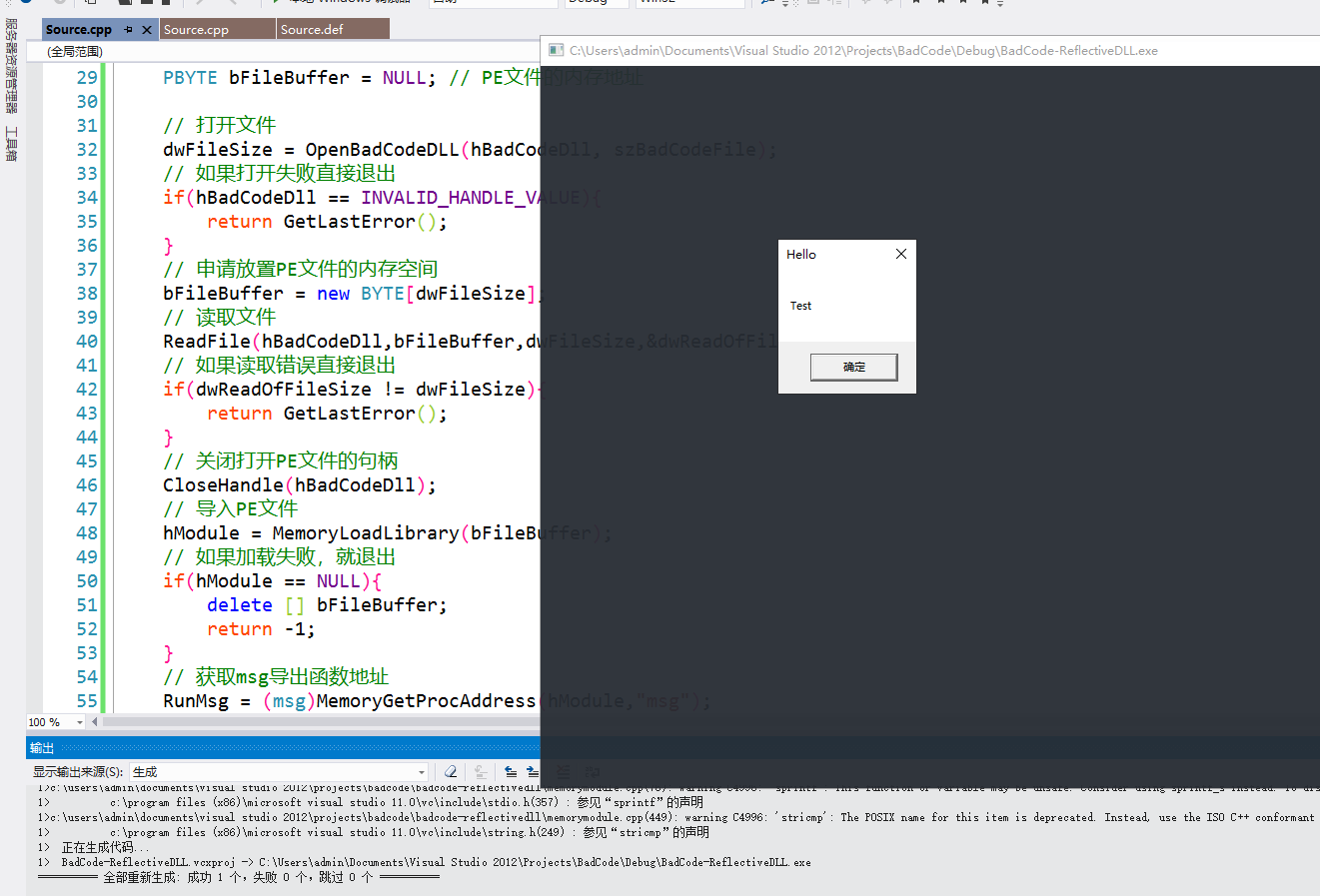1320x896 pixels.
Task: Click the comment // 导入PE文件 on line 47
Action: coord(231,509)
